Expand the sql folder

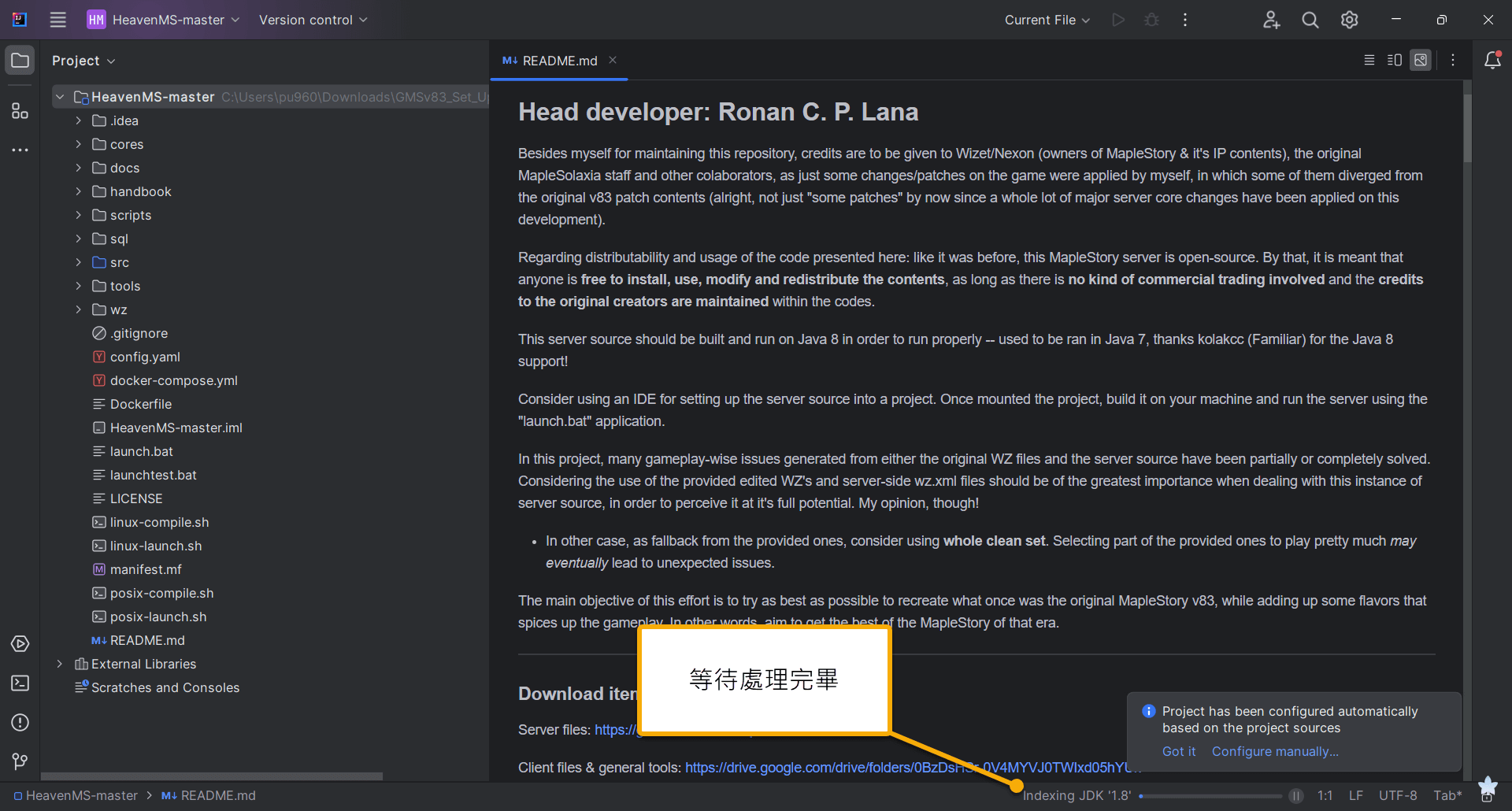(78, 239)
